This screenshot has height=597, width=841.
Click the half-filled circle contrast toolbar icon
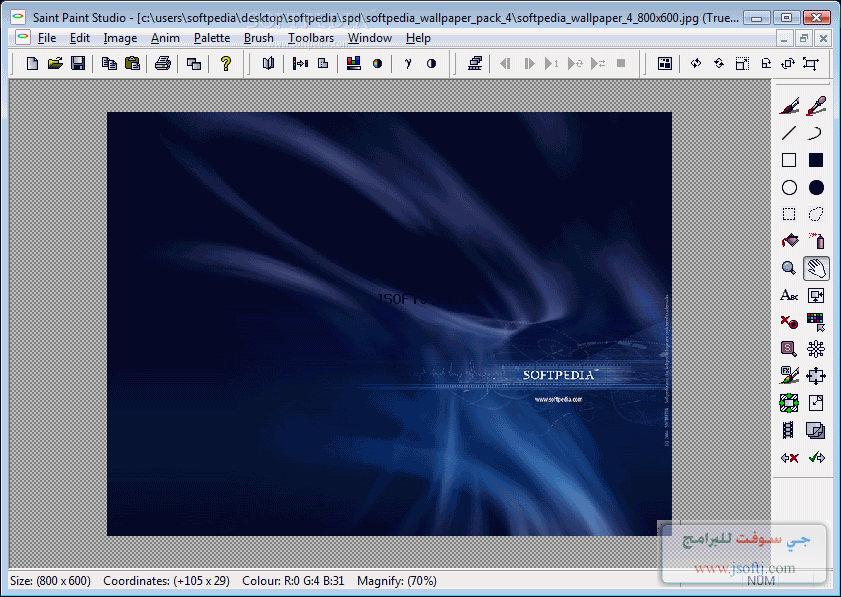coord(431,63)
